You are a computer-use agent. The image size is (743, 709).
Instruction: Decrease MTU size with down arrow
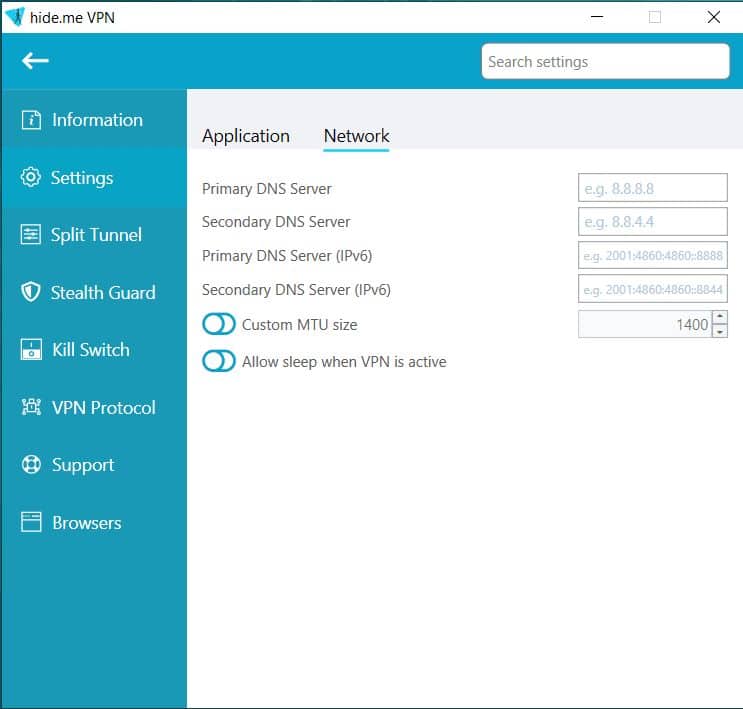pos(719,331)
